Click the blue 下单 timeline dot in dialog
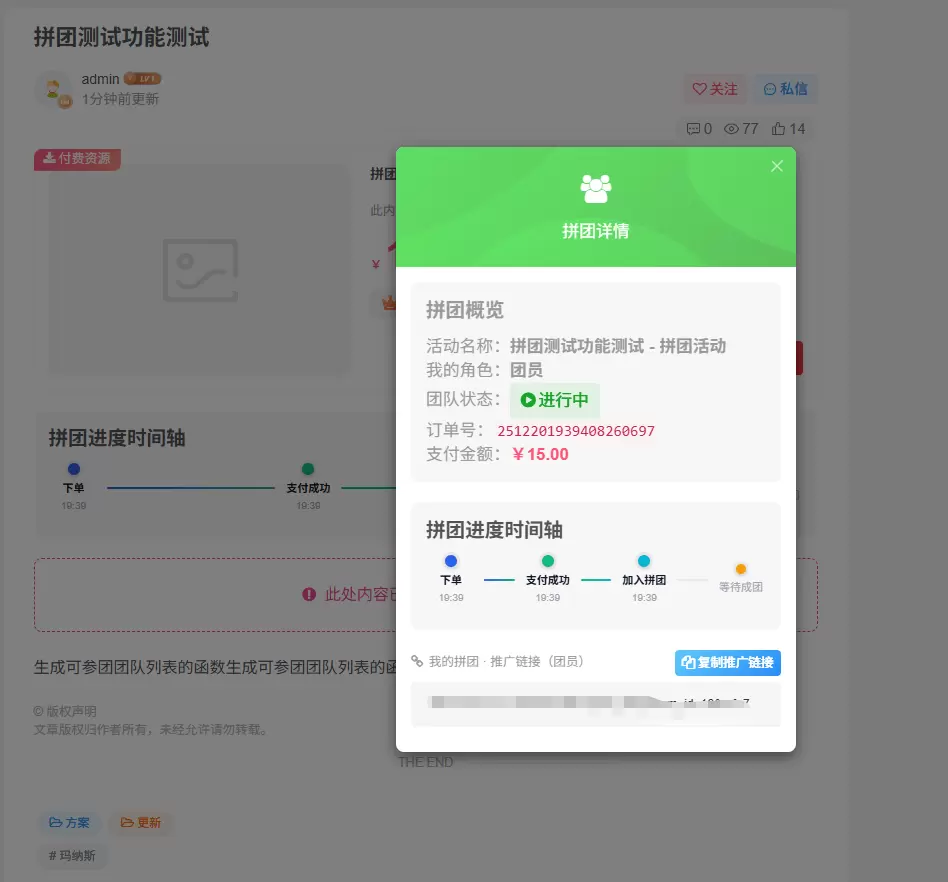 450,560
